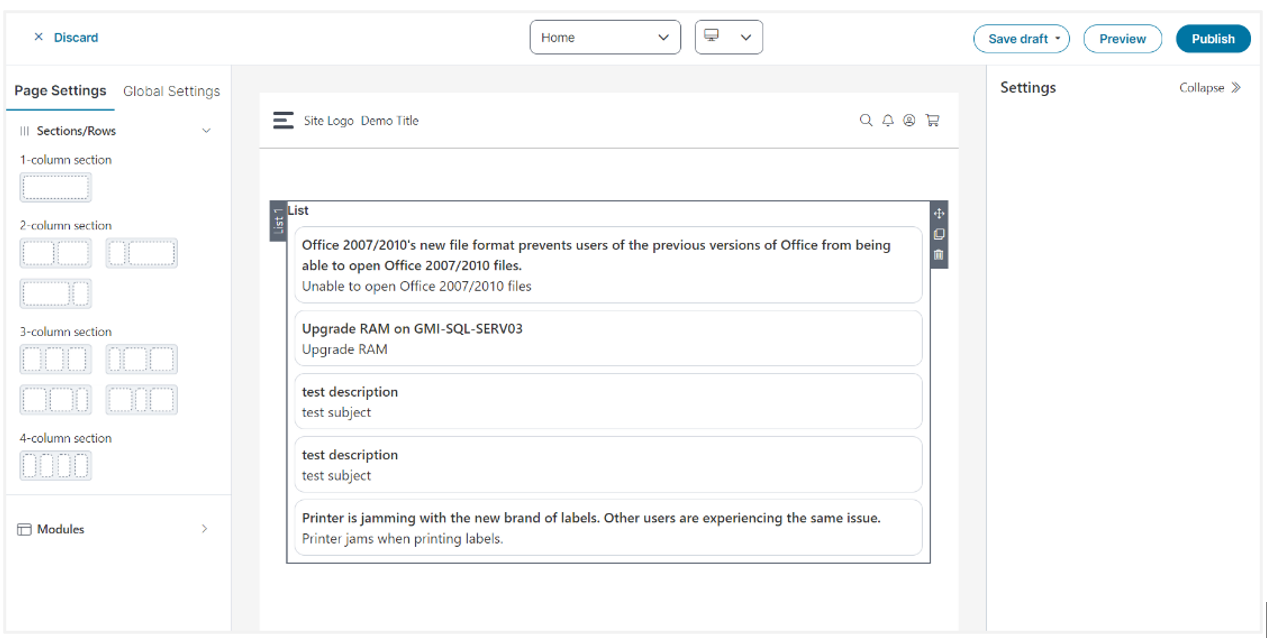This screenshot has width=1273, height=642.
Task: Open the user profile icon in header
Action: click(x=909, y=120)
